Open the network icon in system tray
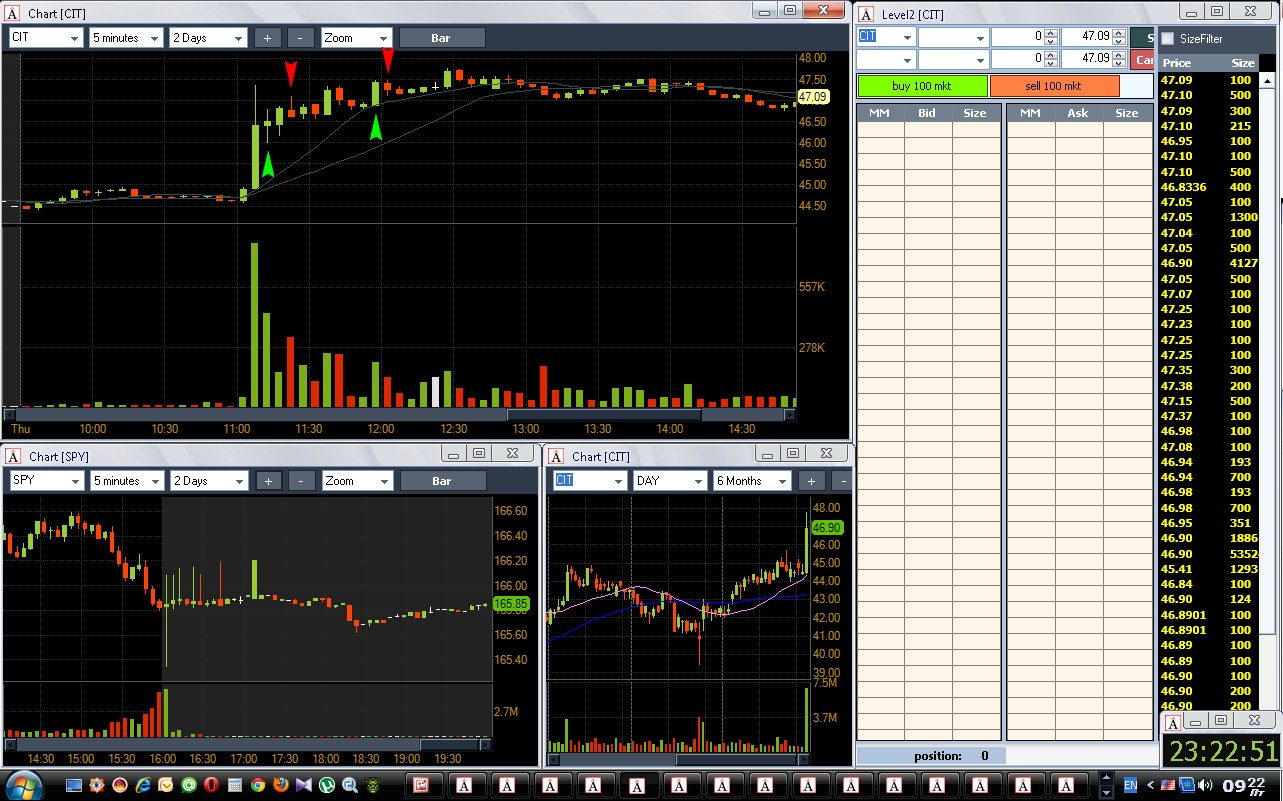The image size is (1283, 801). pyautogui.click(x=1187, y=785)
